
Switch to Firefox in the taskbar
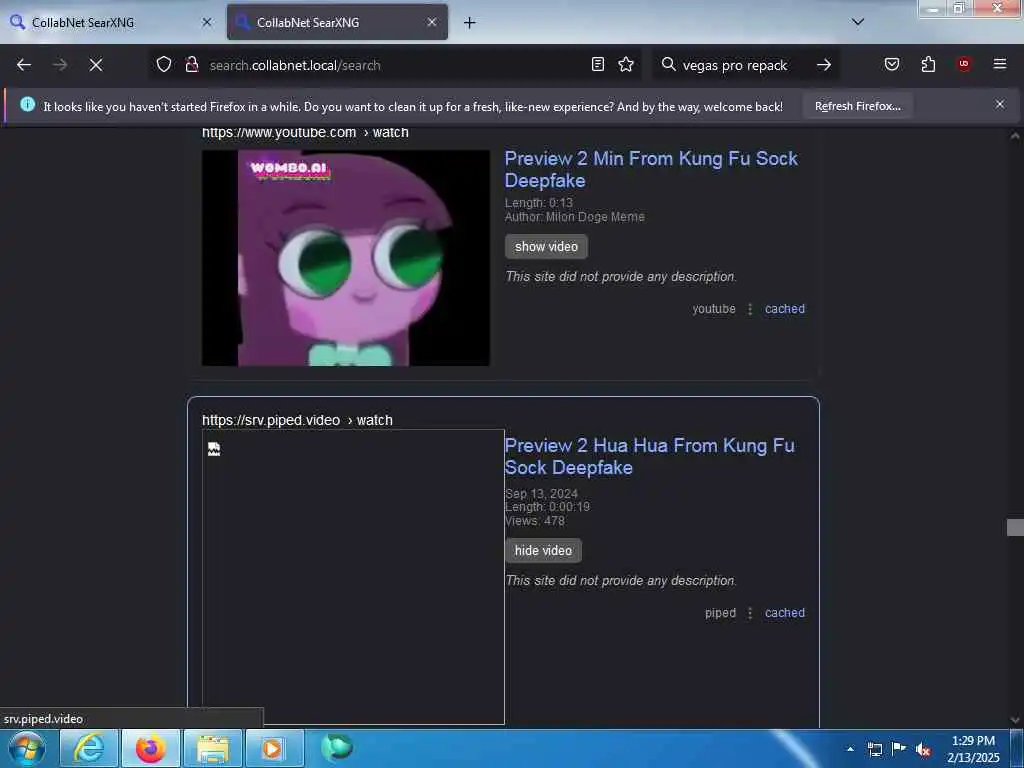click(x=151, y=748)
